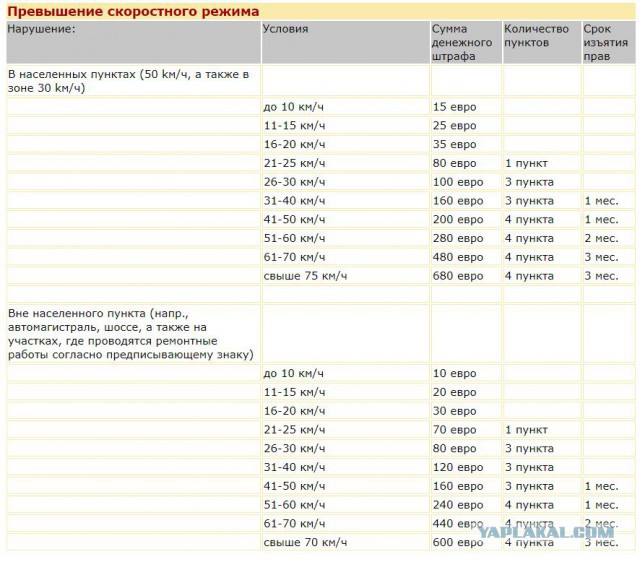Viewport: 640px width, 562px height.
Task: Select "11-15 км/ч" in the 25 евро row
Action: click(x=294, y=126)
